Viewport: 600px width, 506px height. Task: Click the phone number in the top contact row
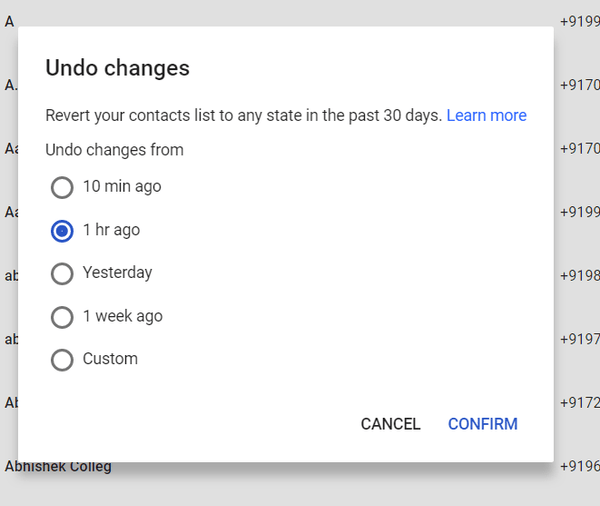pos(579,21)
